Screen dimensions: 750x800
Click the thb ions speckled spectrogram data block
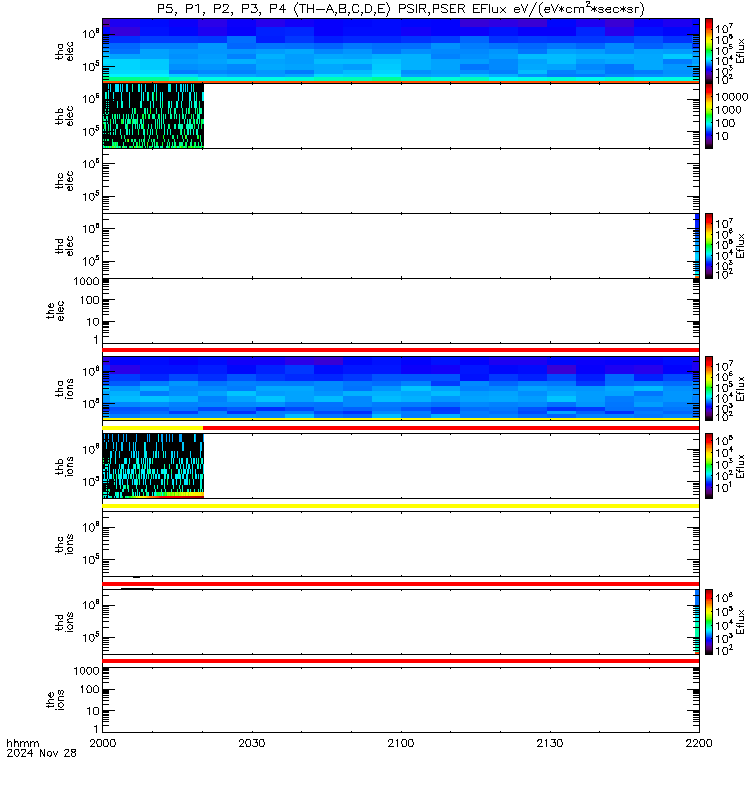153,466
